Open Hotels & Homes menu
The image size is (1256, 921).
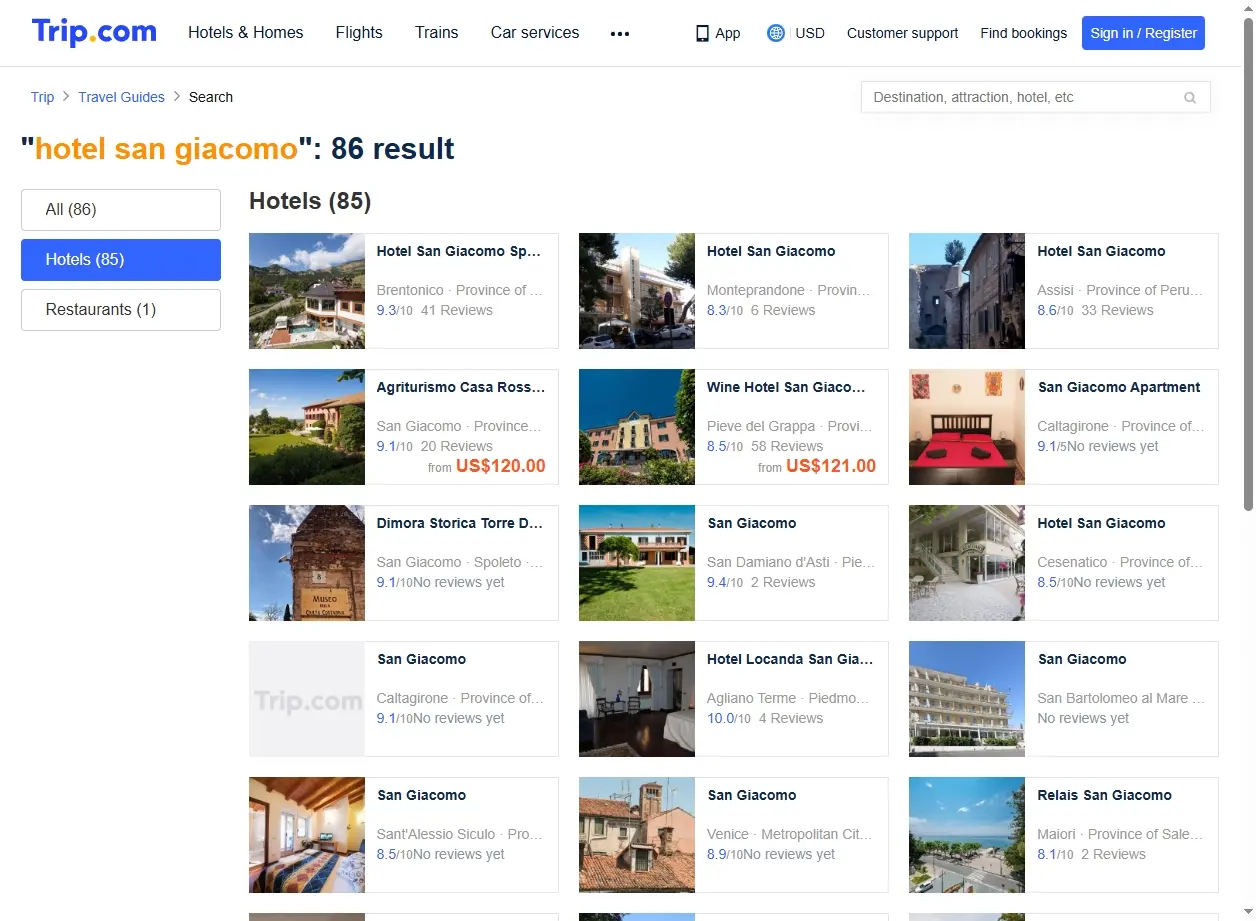[246, 32]
